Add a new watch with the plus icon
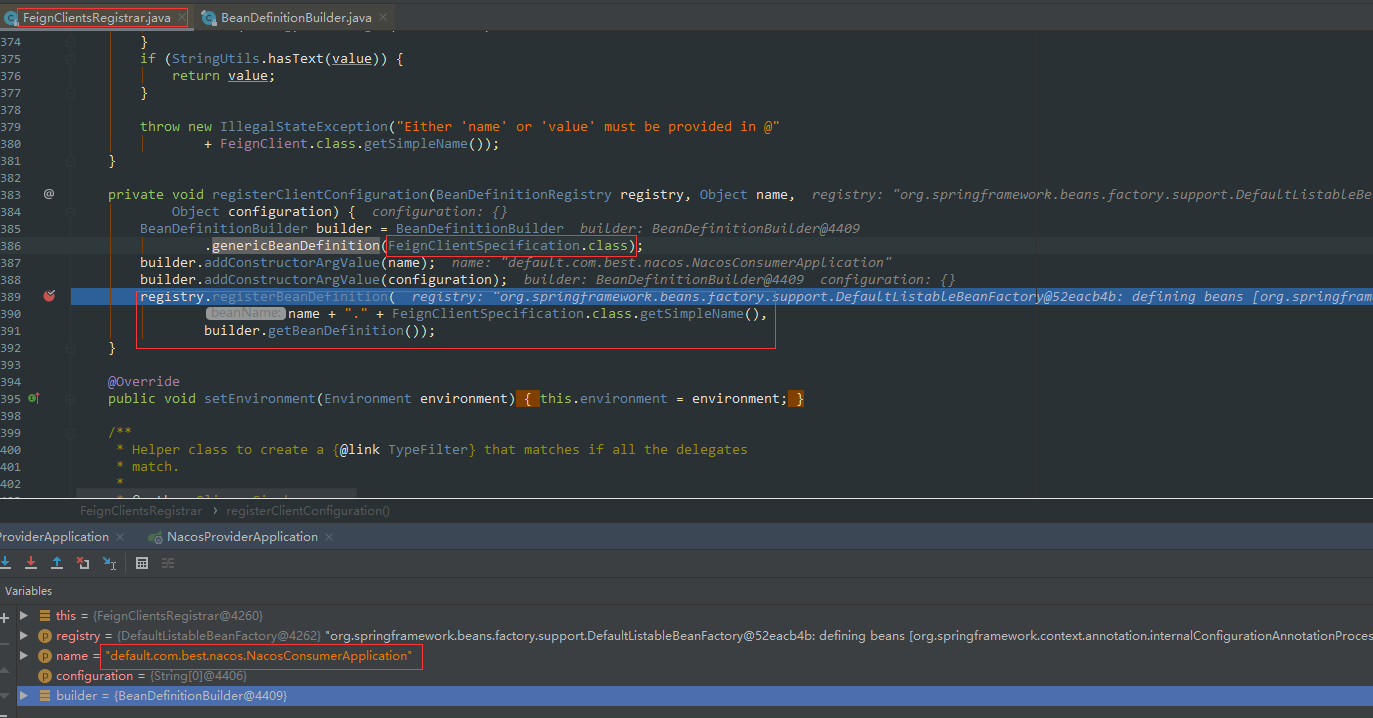This screenshot has height=718, width=1373. point(4,617)
